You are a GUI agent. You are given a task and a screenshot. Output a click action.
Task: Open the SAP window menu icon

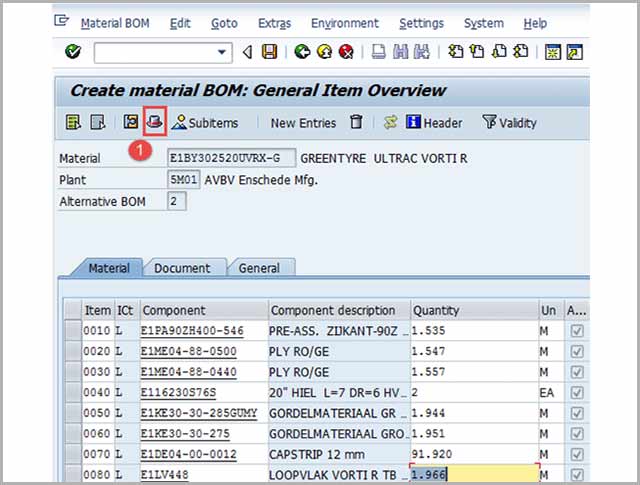tap(61, 20)
